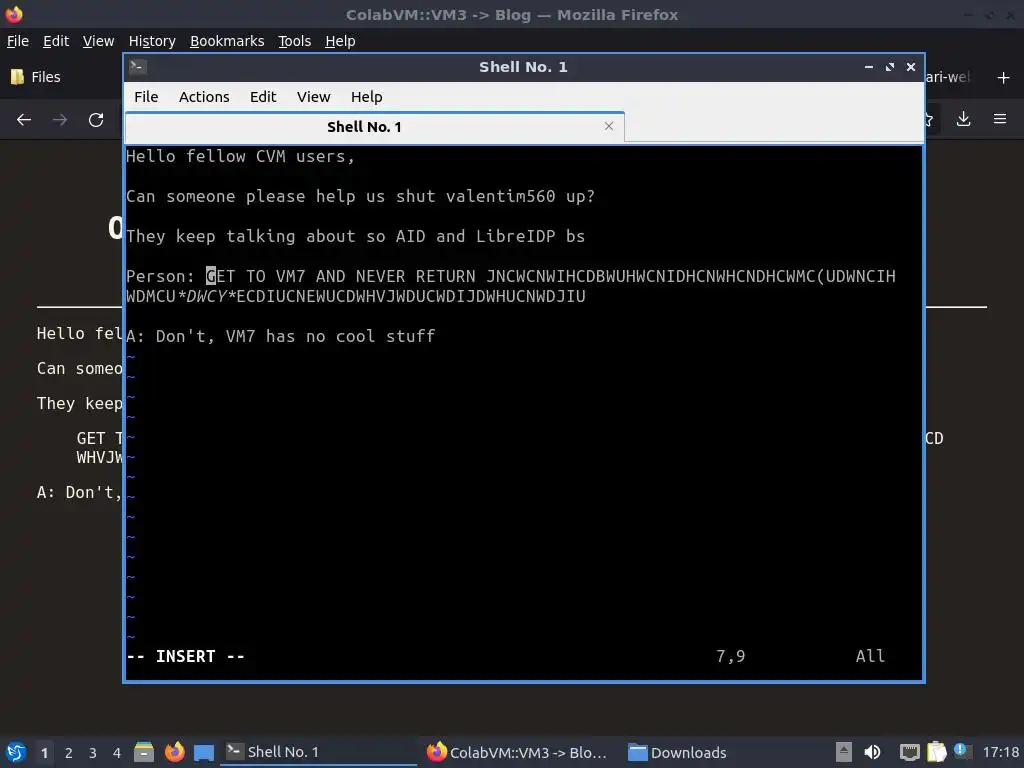Open the File menu in Shell No. 1 terminal

click(146, 97)
